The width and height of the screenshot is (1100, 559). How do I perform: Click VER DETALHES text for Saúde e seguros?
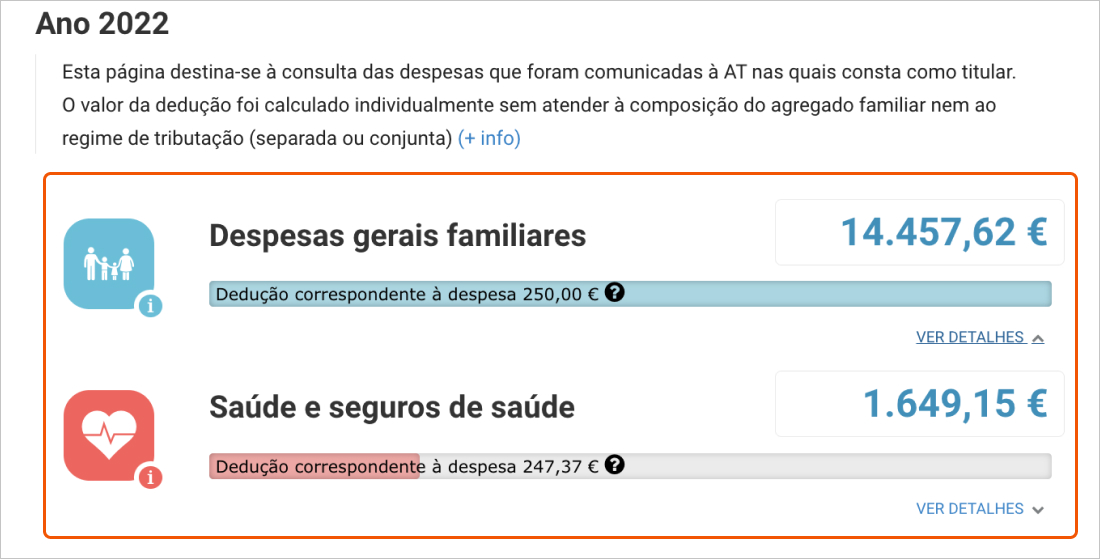970,509
